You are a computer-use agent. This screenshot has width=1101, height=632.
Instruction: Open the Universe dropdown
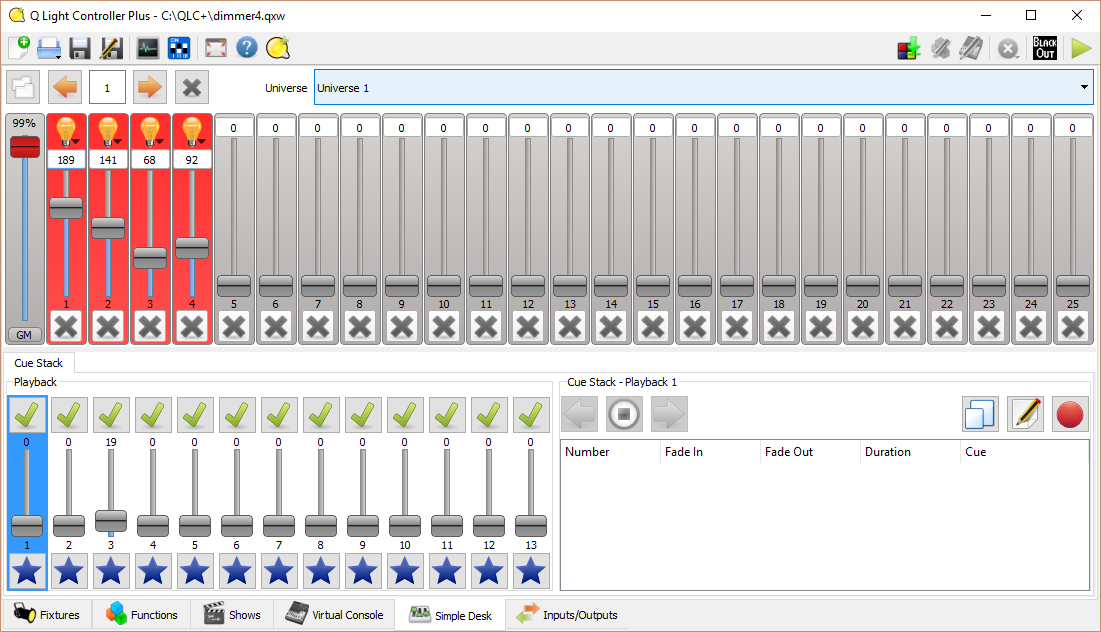coord(704,87)
